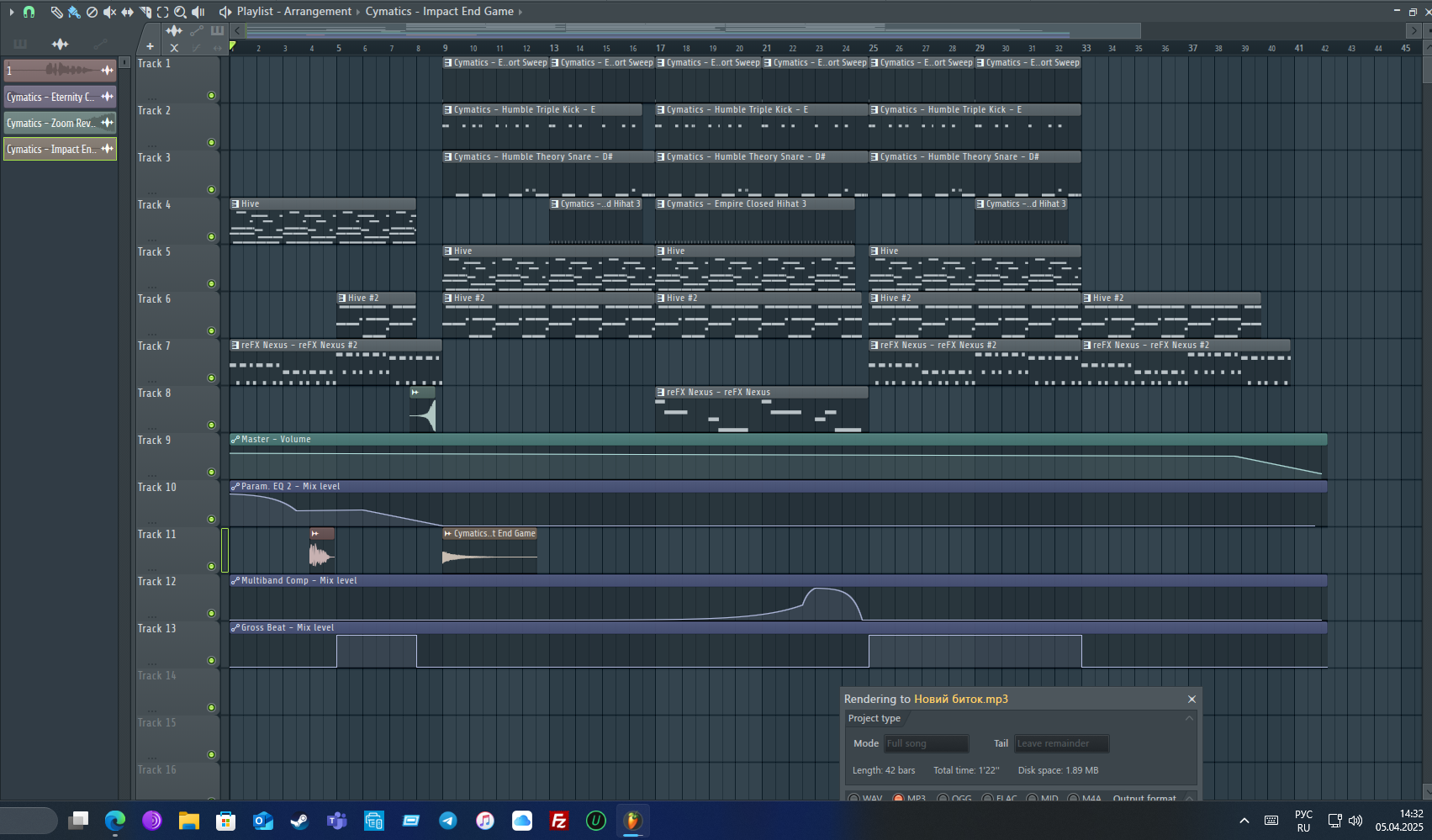
Task: Mute Track 1 using its green dot
Action: (211, 96)
